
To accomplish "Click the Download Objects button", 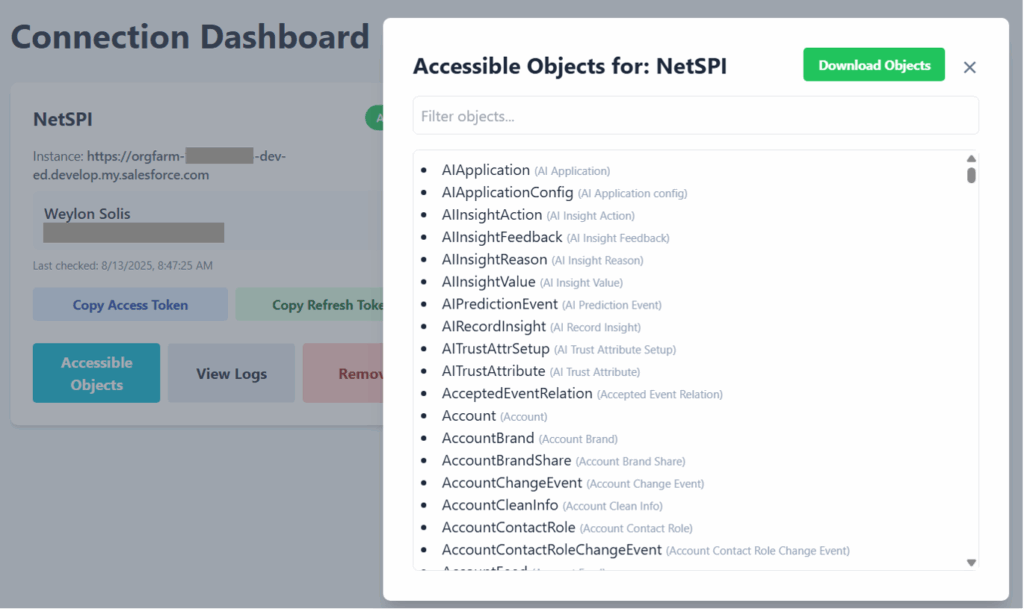I will (x=874, y=65).
